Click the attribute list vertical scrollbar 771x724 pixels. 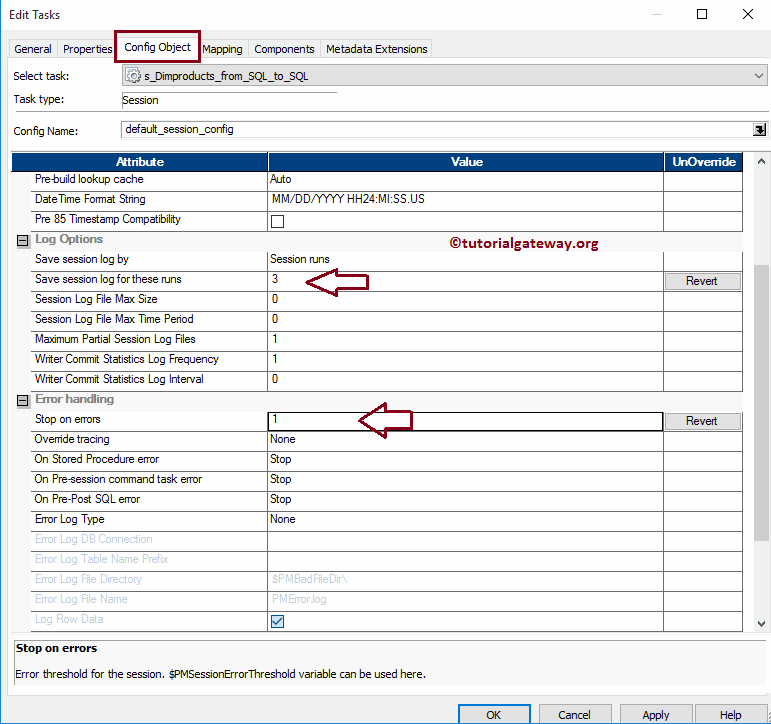point(760,400)
